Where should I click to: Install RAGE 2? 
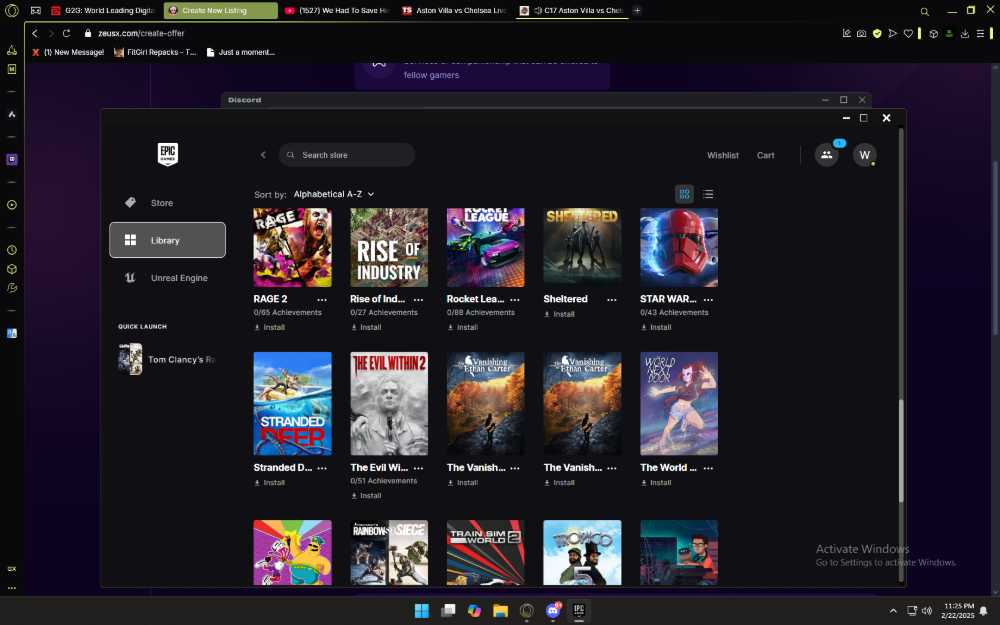pos(270,327)
